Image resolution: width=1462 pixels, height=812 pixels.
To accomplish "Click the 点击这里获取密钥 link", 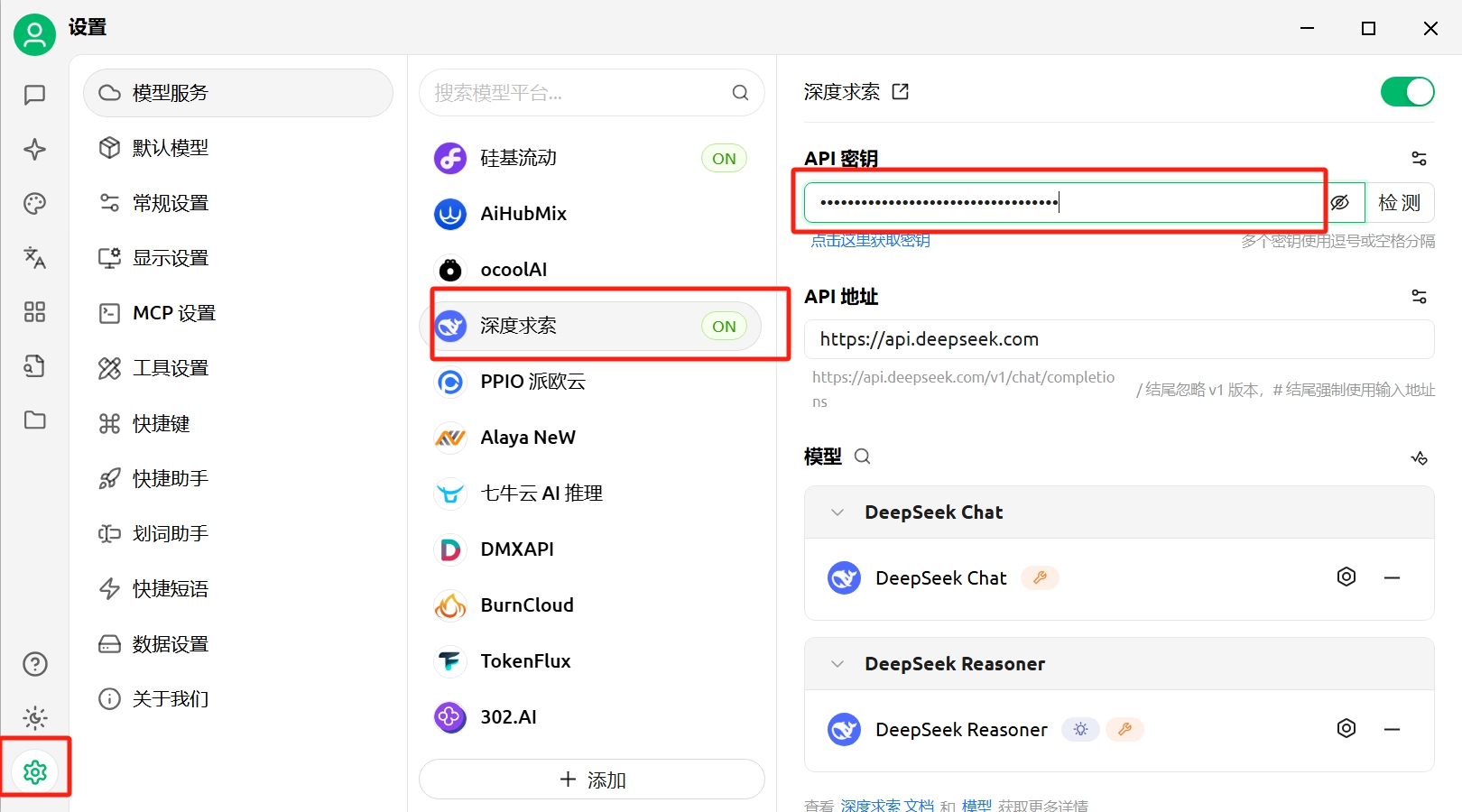I will [870, 240].
